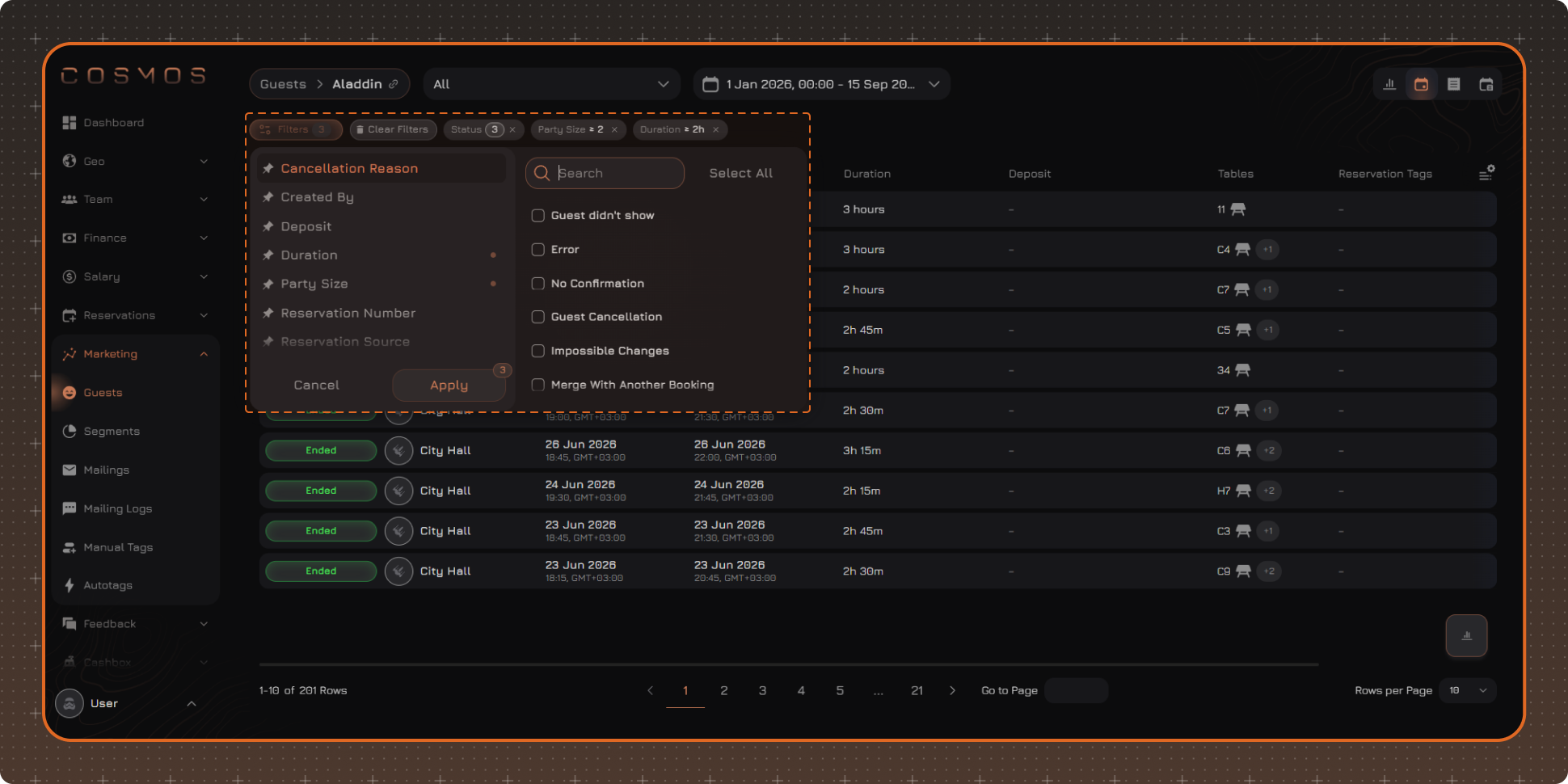Click the Finance cash icon
This screenshot has height=784, width=1568.
[70, 238]
